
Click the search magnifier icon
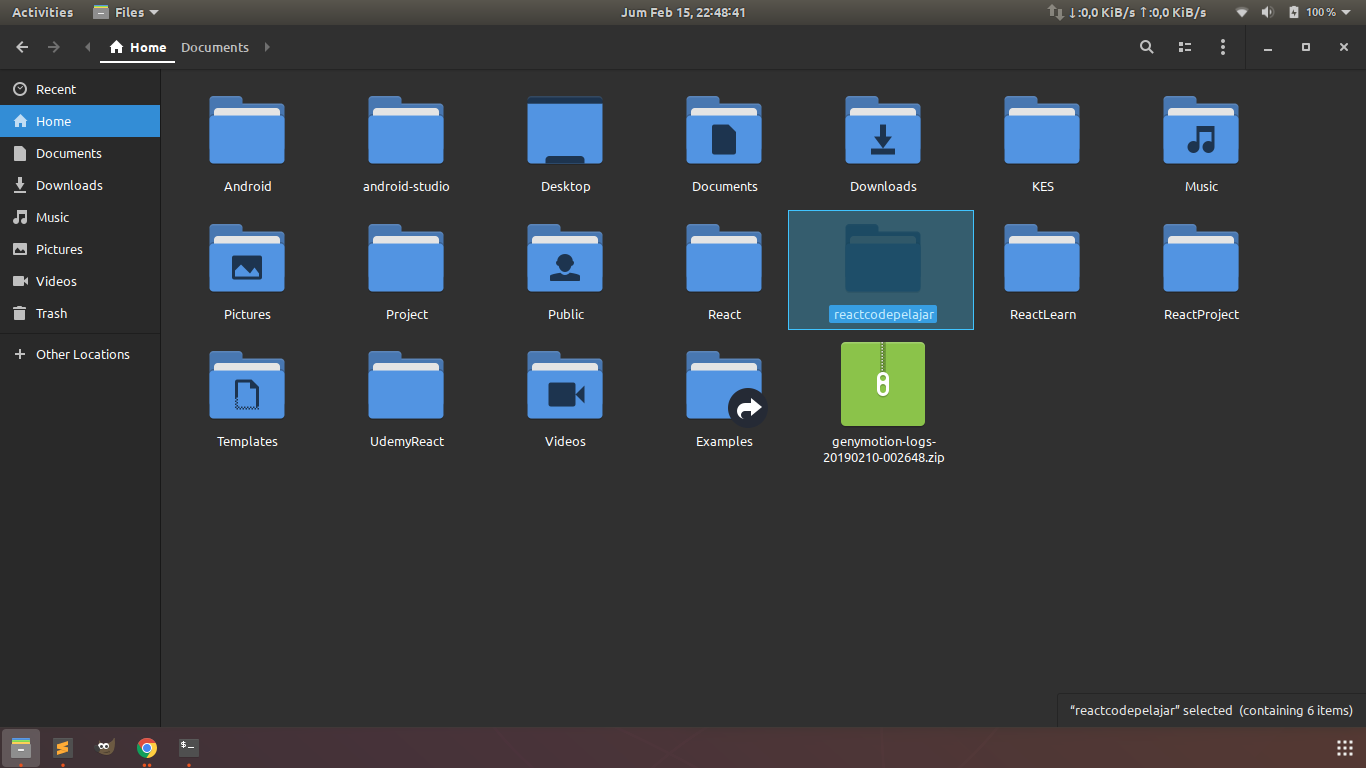[1147, 47]
